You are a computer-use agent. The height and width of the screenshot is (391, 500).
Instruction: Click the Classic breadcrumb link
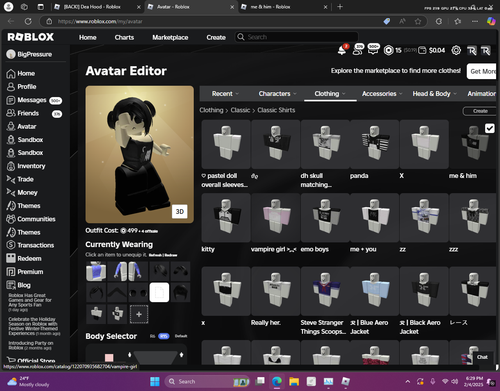[x=240, y=110]
